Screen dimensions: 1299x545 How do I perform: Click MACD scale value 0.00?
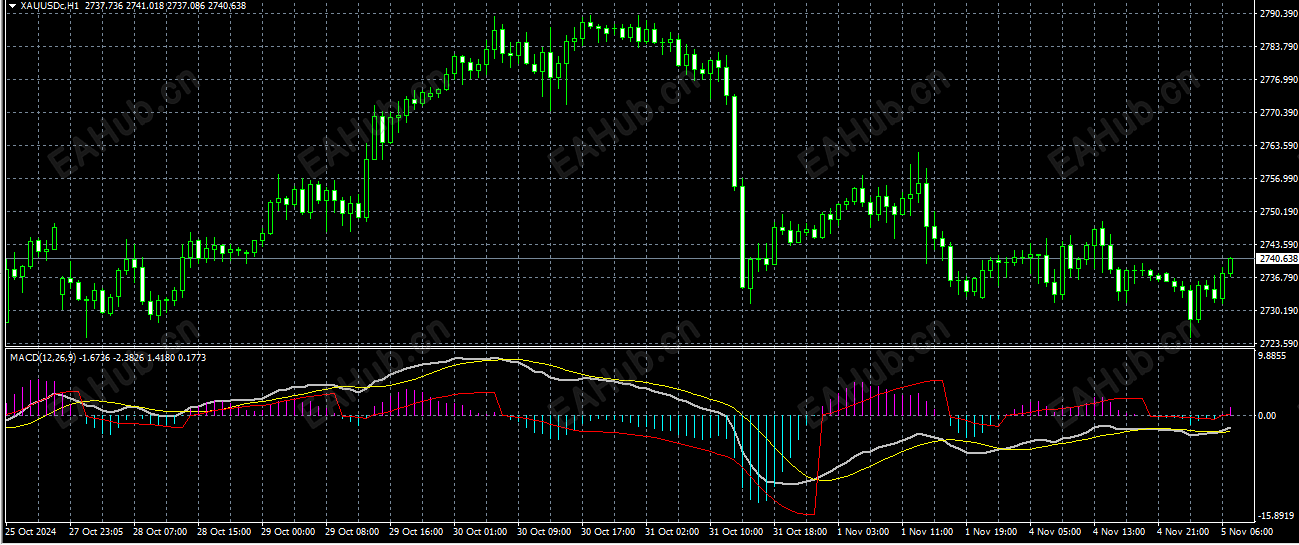coord(1269,415)
